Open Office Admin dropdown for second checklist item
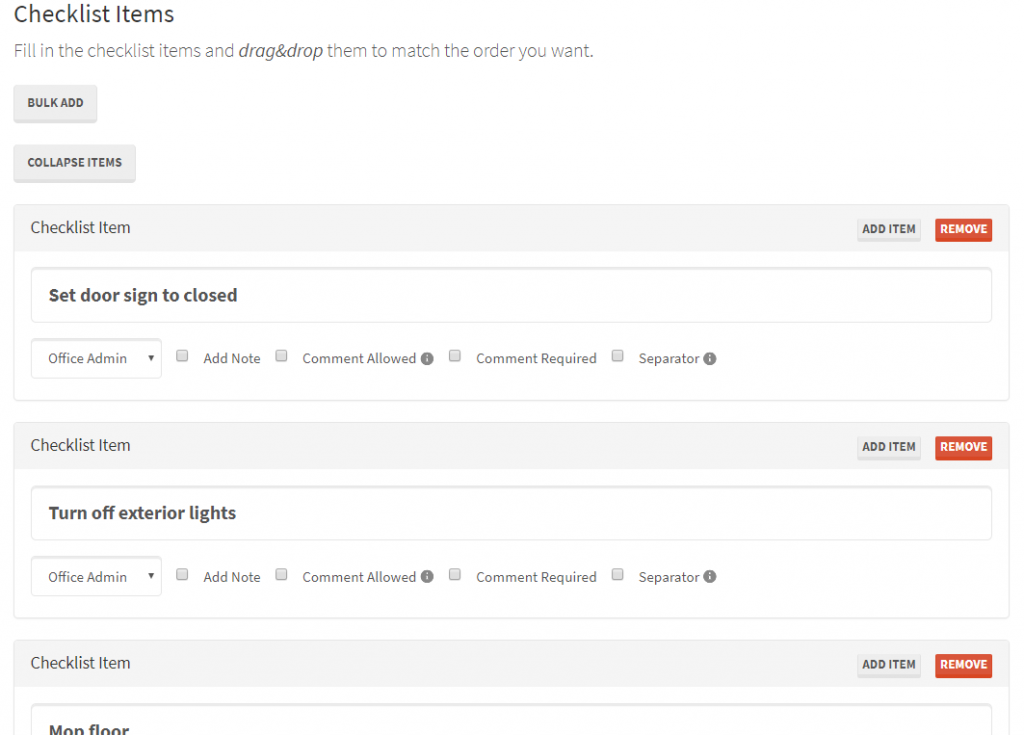The width and height of the screenshot is (1024, 735). point(96,577)
